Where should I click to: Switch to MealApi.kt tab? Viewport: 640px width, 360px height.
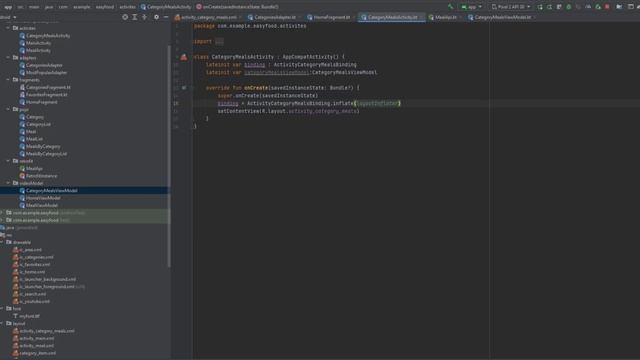coord(444,17)
